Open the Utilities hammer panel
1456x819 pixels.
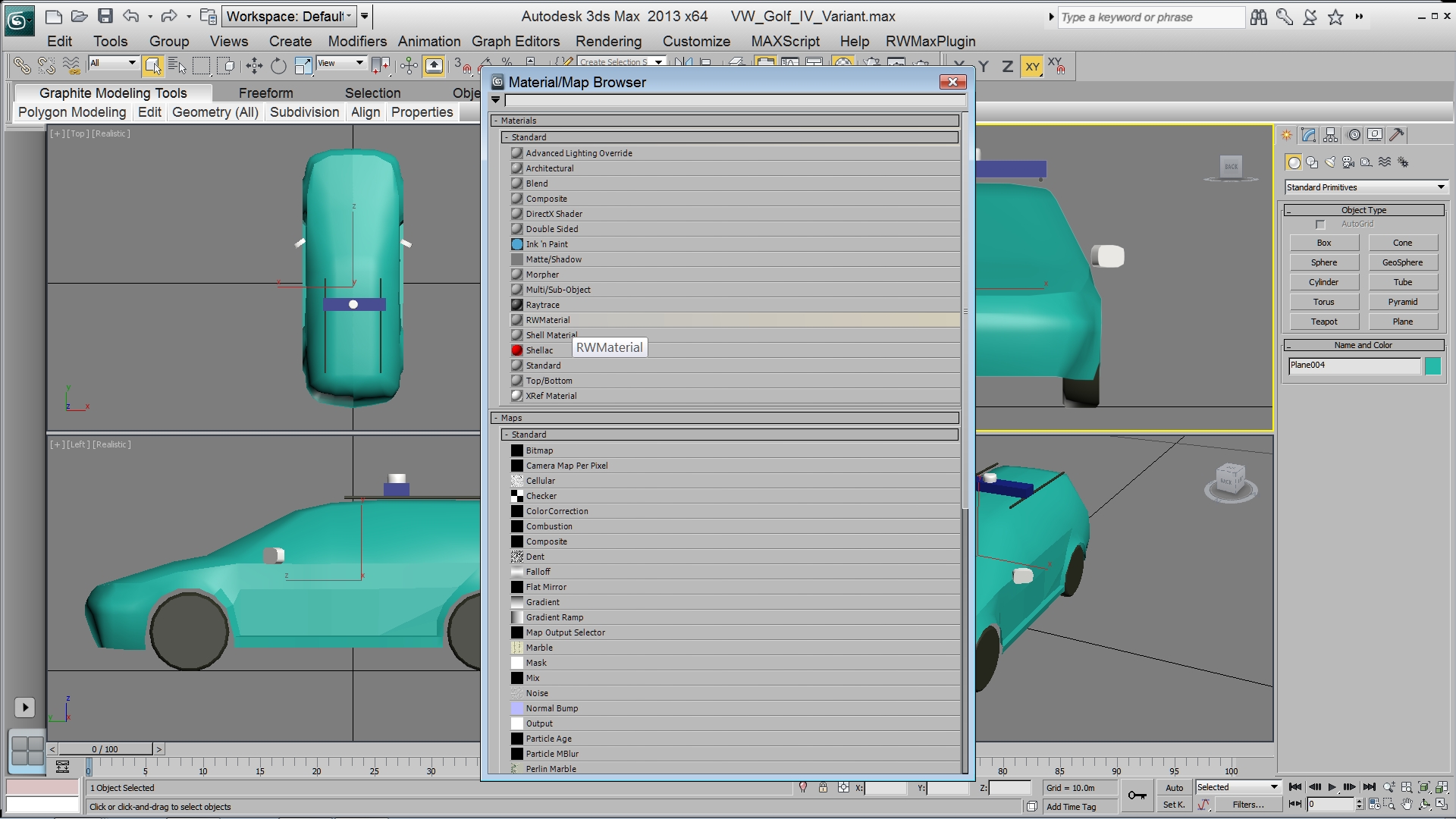pos(1397,135)
